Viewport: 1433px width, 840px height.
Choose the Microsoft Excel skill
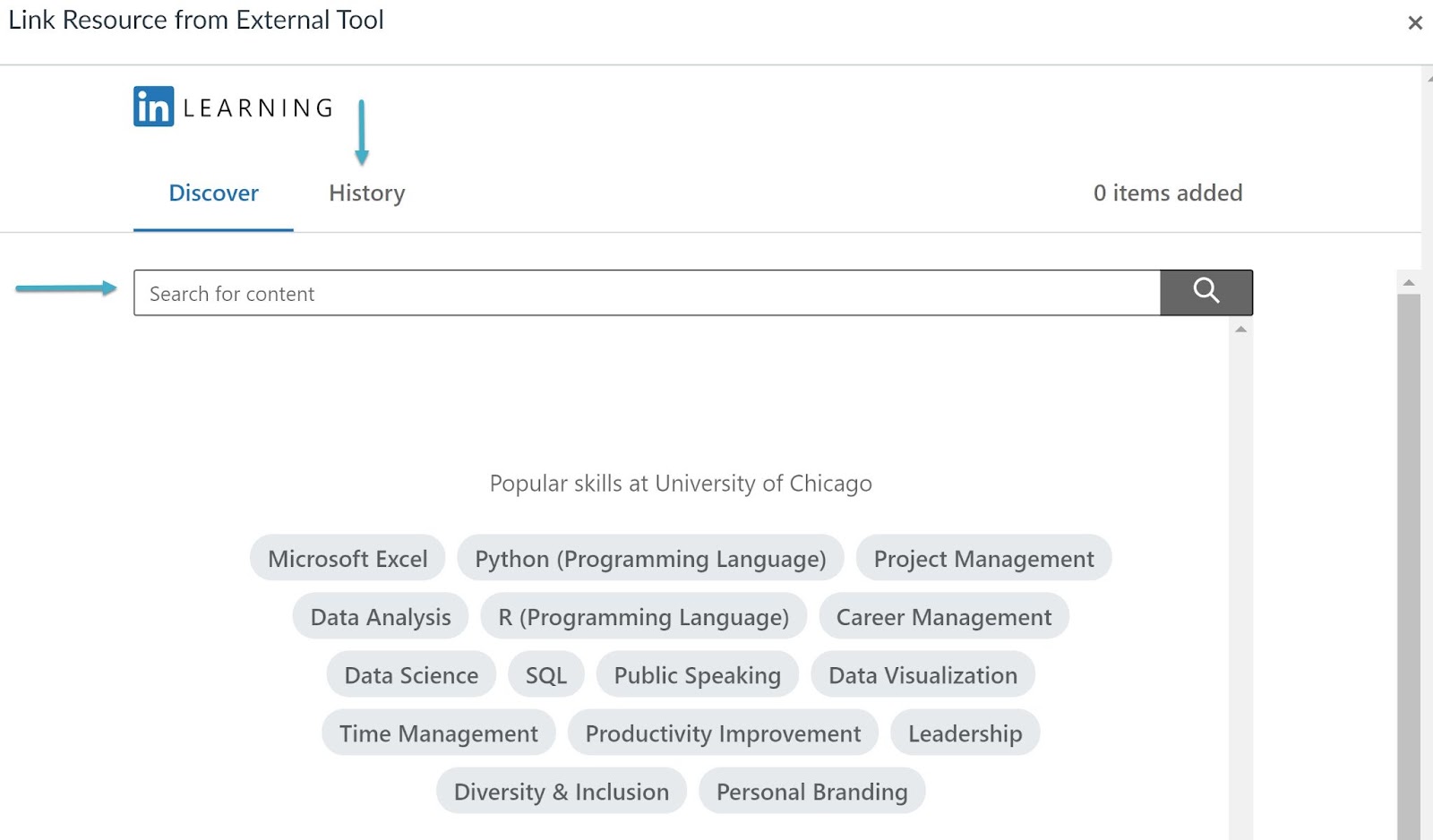click(x=348, y=559)
